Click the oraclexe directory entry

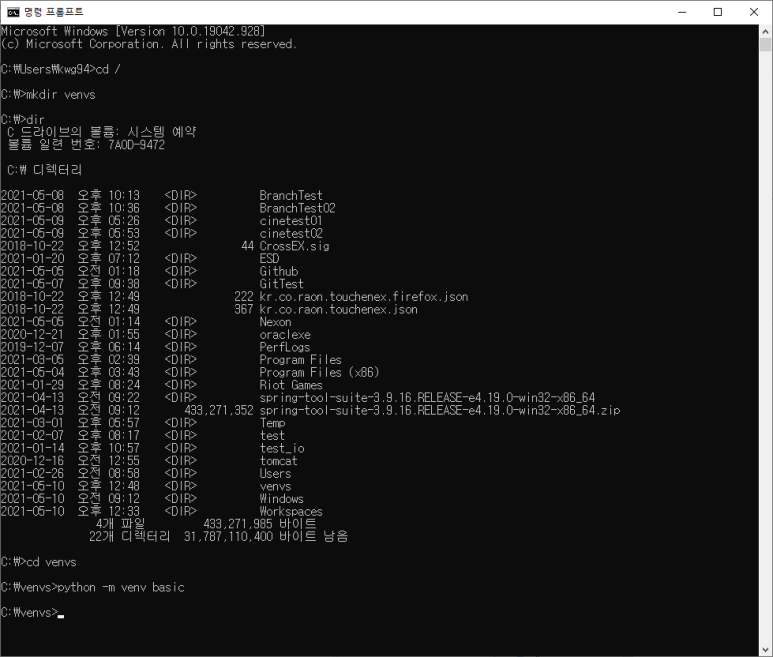pos(285,335)
